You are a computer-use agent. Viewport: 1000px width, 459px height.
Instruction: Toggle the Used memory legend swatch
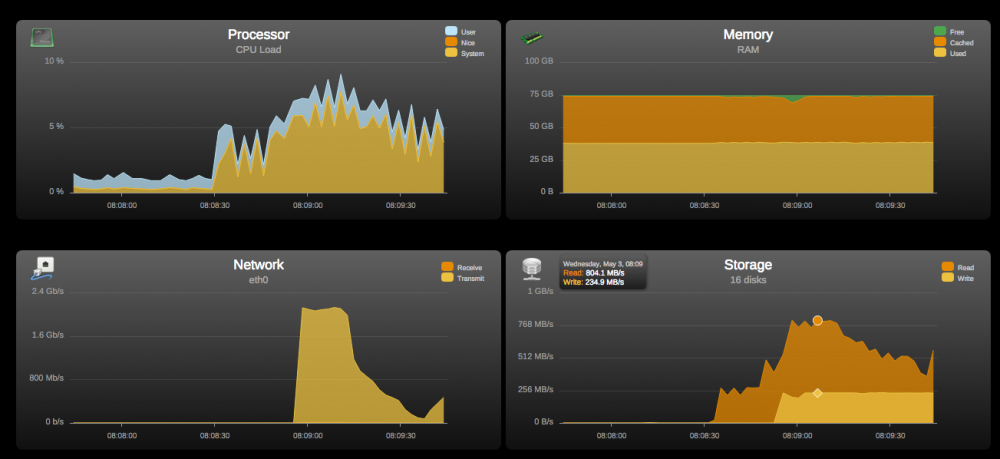click(x=940, y=53)
